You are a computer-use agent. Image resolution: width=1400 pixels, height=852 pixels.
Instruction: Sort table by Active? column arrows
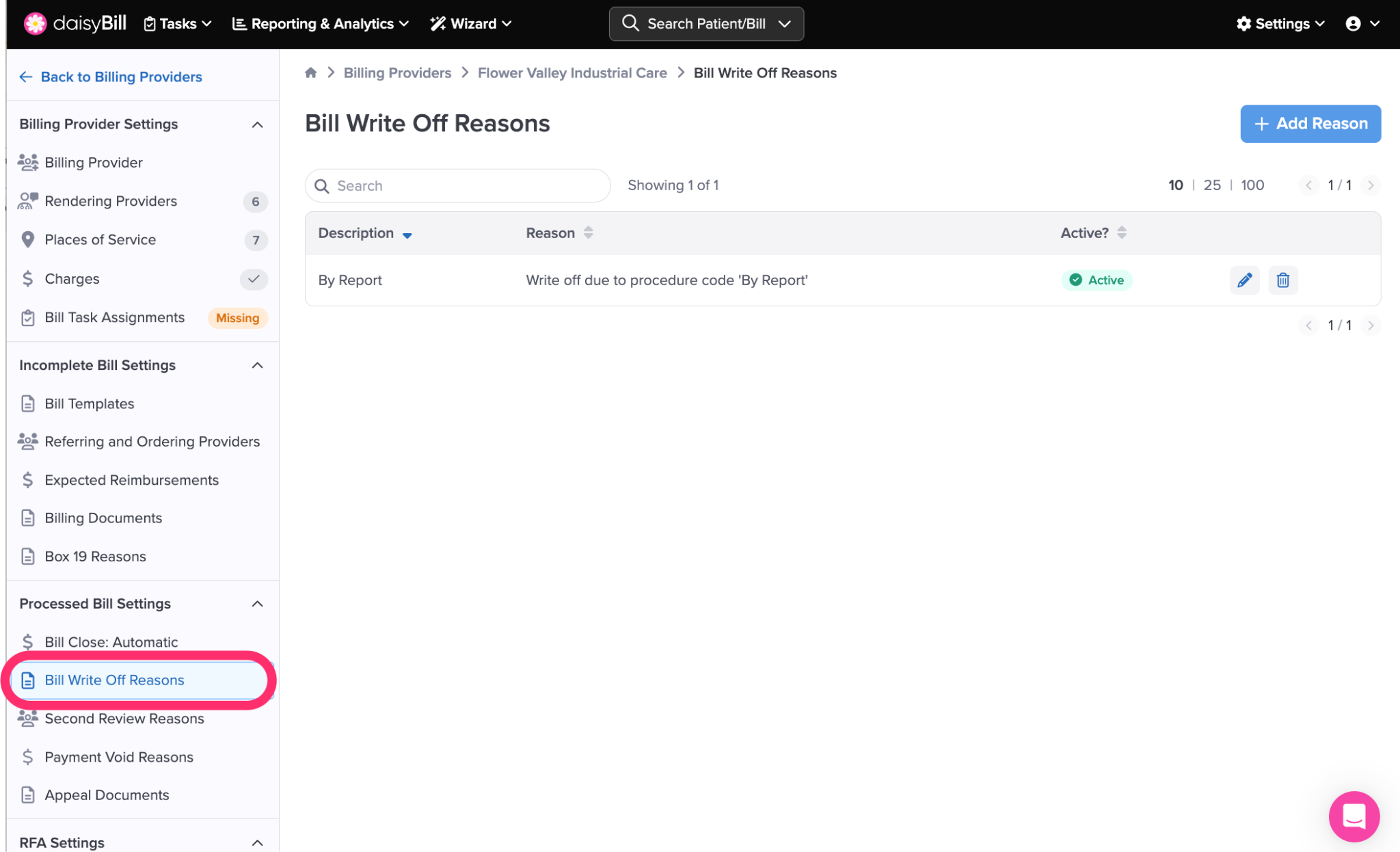tap(1122, 232)
